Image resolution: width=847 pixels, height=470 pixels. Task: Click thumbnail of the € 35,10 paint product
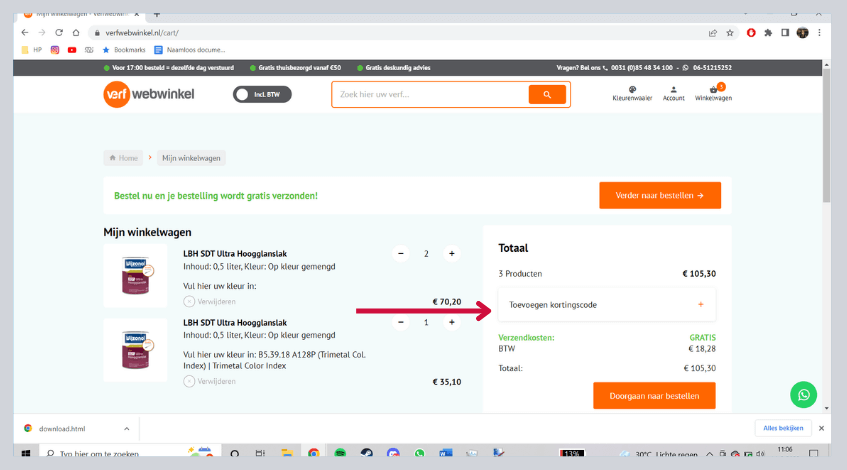click(x=136, y=350)
